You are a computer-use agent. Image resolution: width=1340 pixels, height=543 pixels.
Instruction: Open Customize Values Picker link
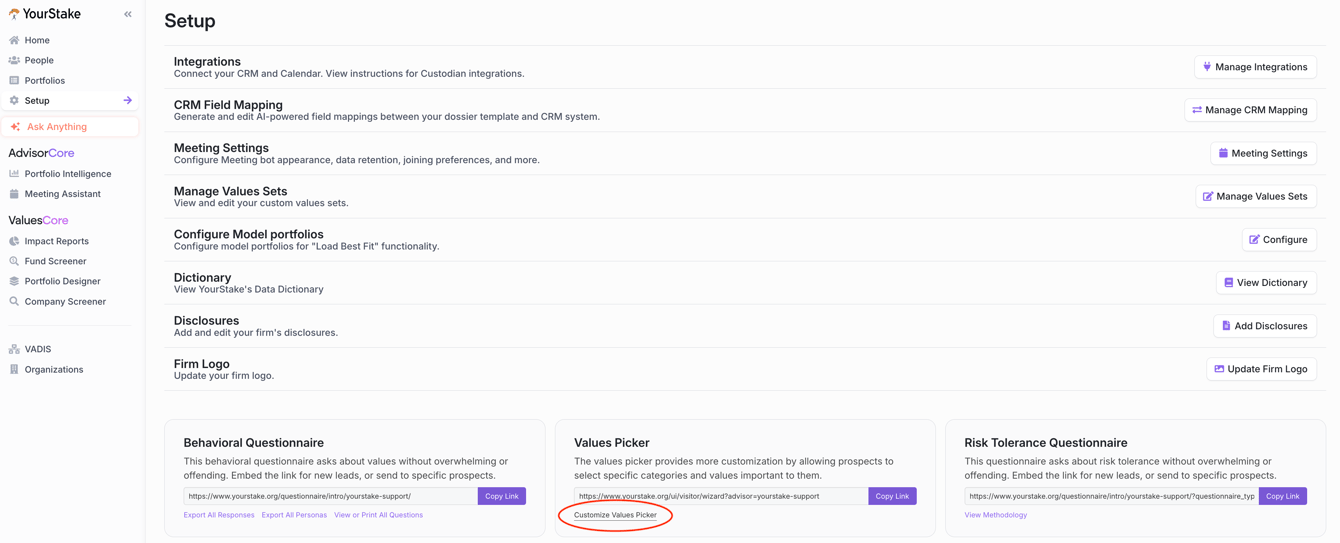pos(615,515)
